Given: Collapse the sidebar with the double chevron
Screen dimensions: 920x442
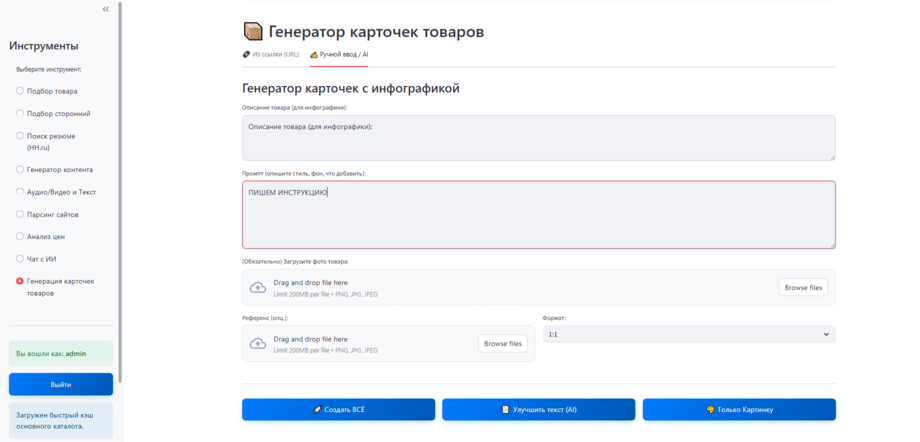Looking at the screenshot, I should click(x=106, y=9).
